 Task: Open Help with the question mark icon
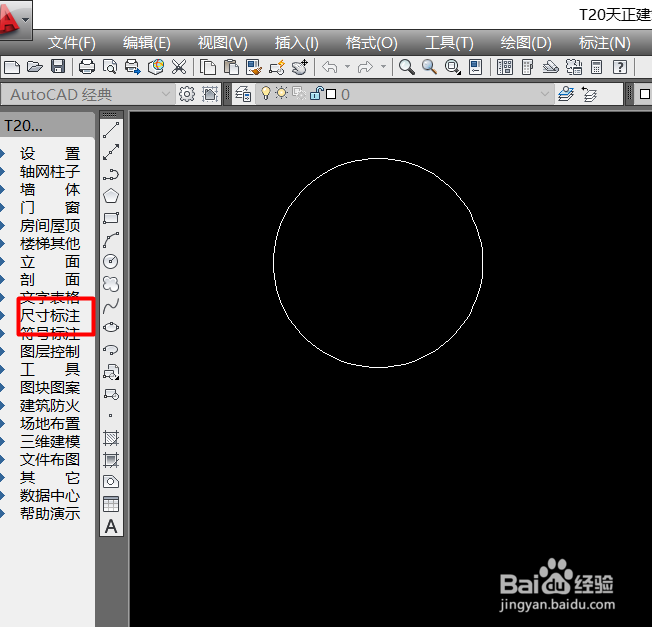(x=620, y=67)
